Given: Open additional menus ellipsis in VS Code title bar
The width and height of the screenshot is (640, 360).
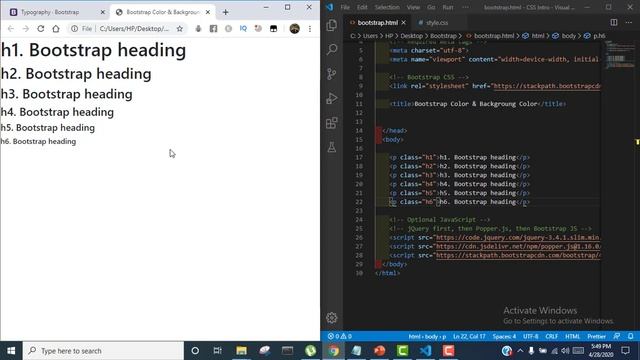Looking at the screenshot, I should (465, 7).
